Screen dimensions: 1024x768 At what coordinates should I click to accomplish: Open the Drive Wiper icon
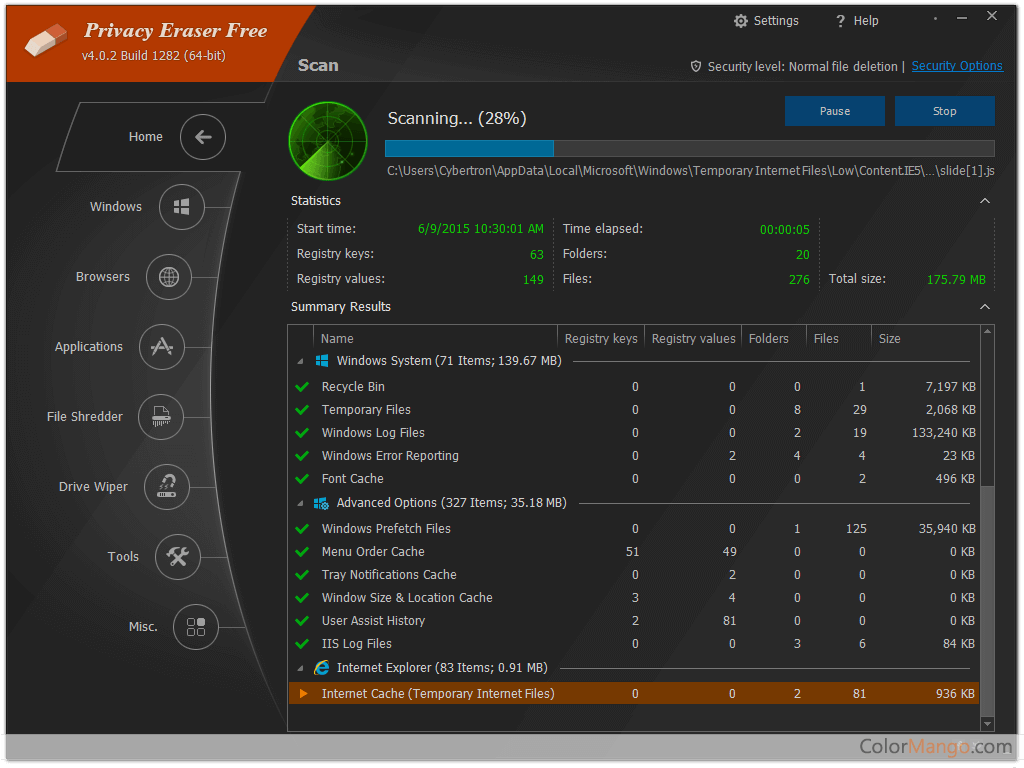click(x=167, y=487)
